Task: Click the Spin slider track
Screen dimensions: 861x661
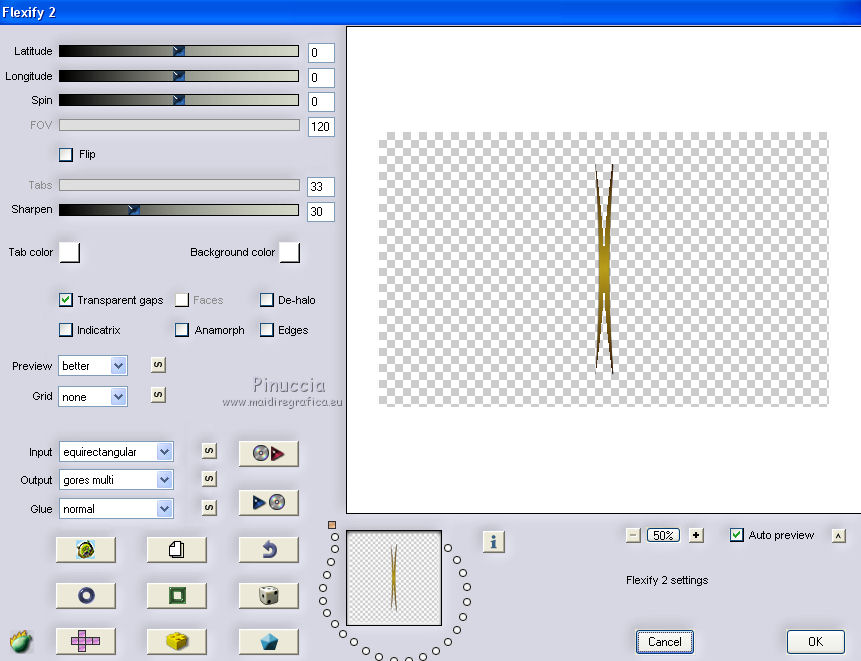Action: tap(179, 100)
